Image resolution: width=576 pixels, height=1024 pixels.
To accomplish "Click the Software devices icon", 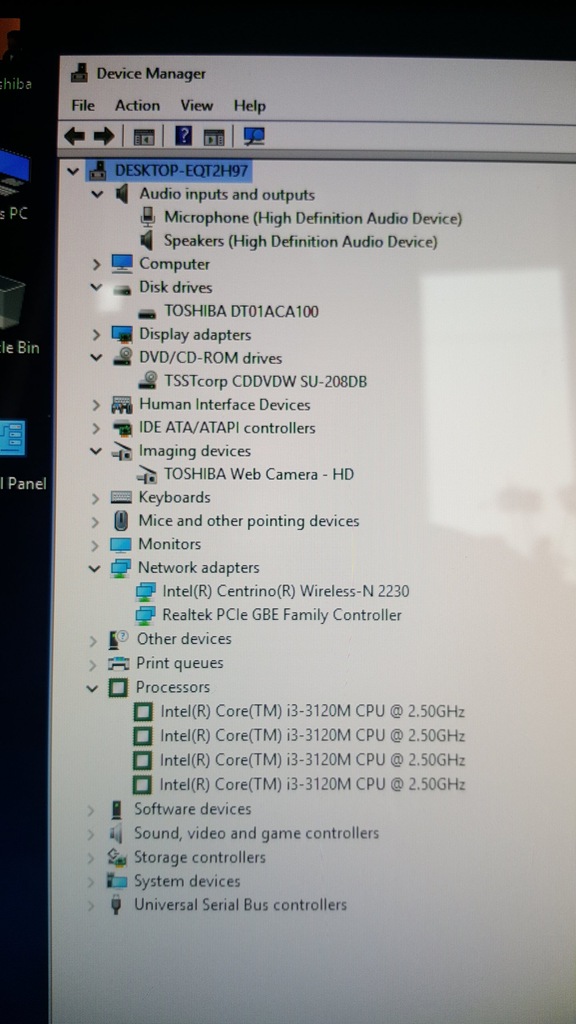I will click(116, 810).
